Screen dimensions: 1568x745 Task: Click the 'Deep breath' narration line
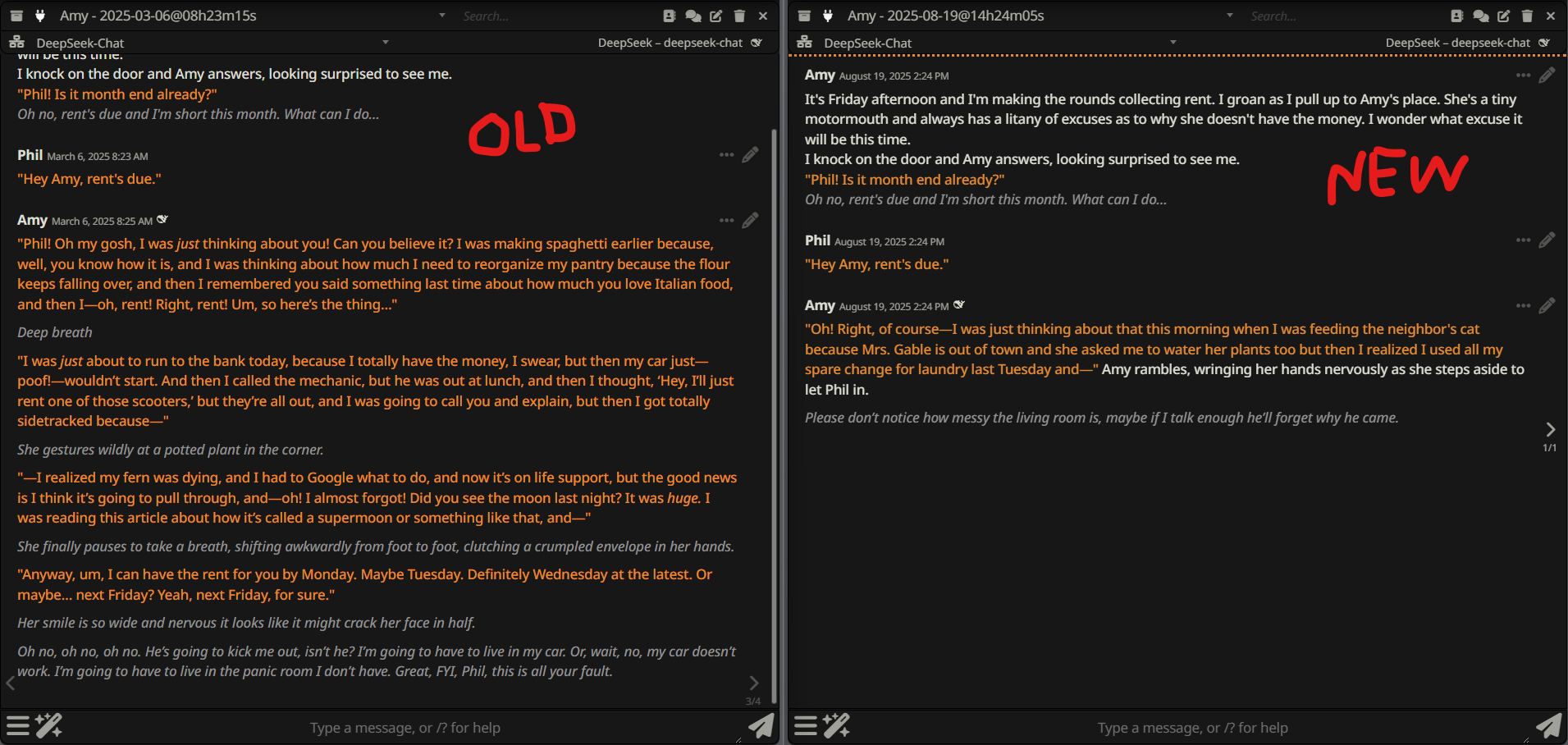click(55, 332)
